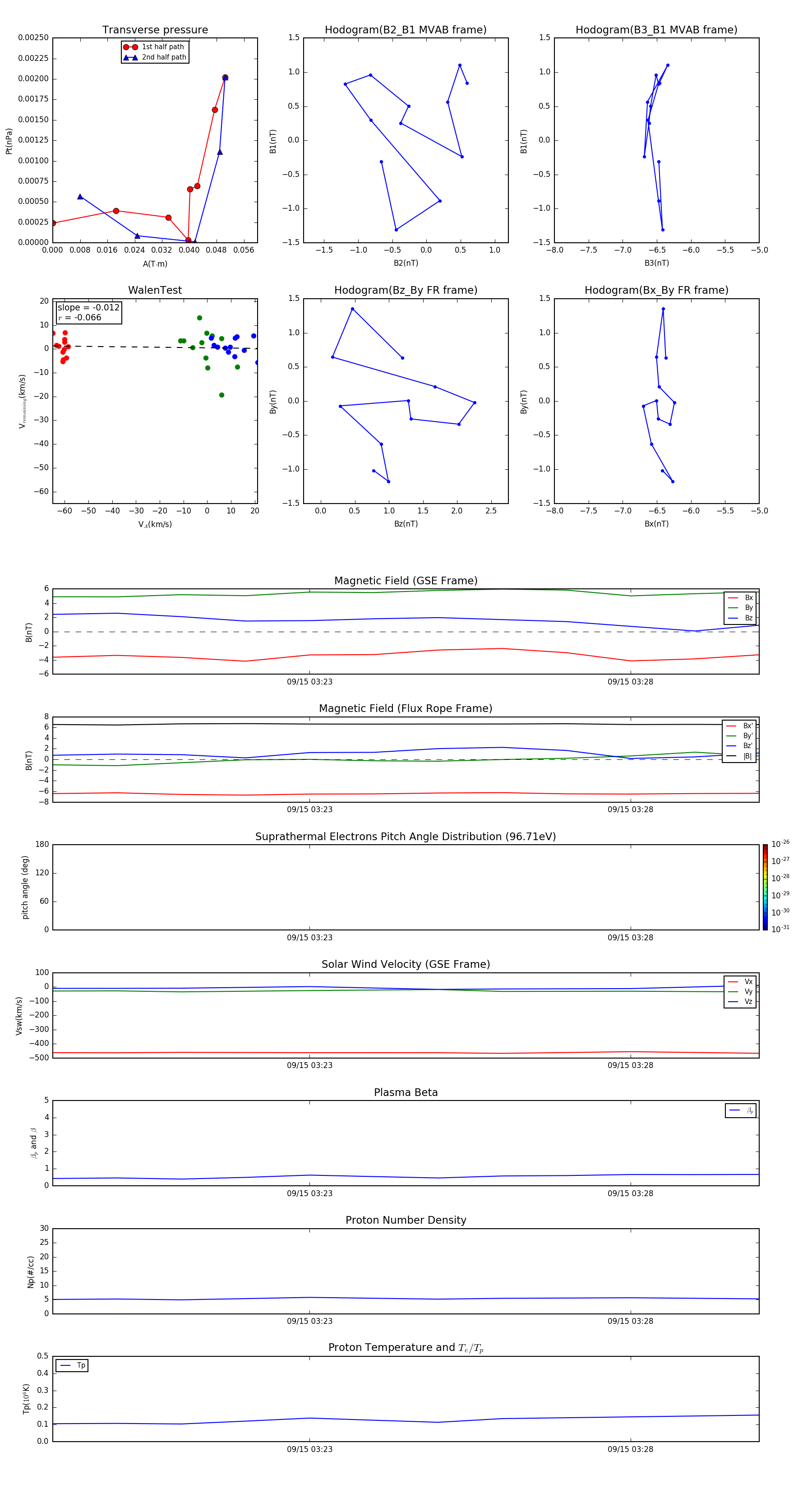Click the 'B3(nT)' x-axis label
This screenshot has width=812, height=1489.
click(x=656, y=263)
